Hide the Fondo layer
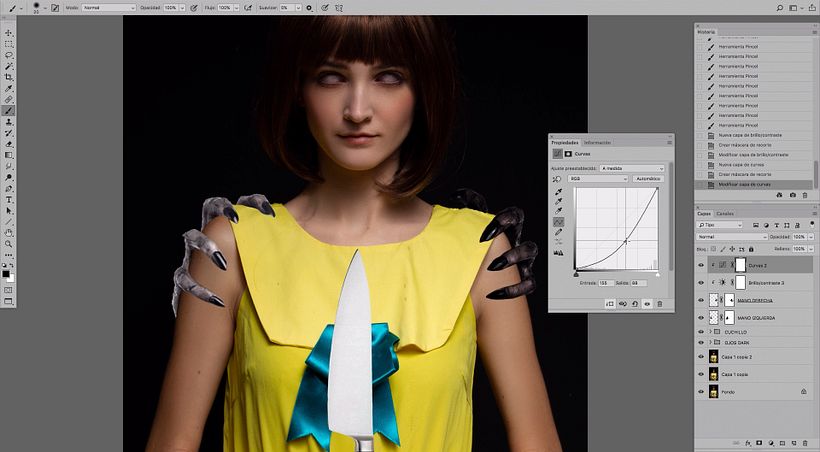This screenshot has height=452, width=820. tap(701, 391)
